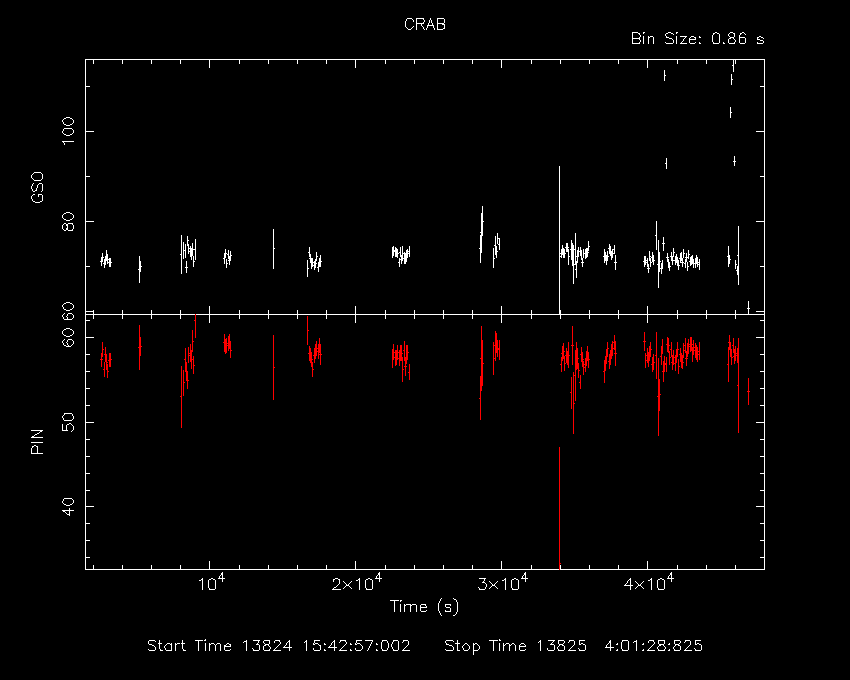Click the 50 tick label on PIN axis
850x680 pixels.
click(68, 422)
